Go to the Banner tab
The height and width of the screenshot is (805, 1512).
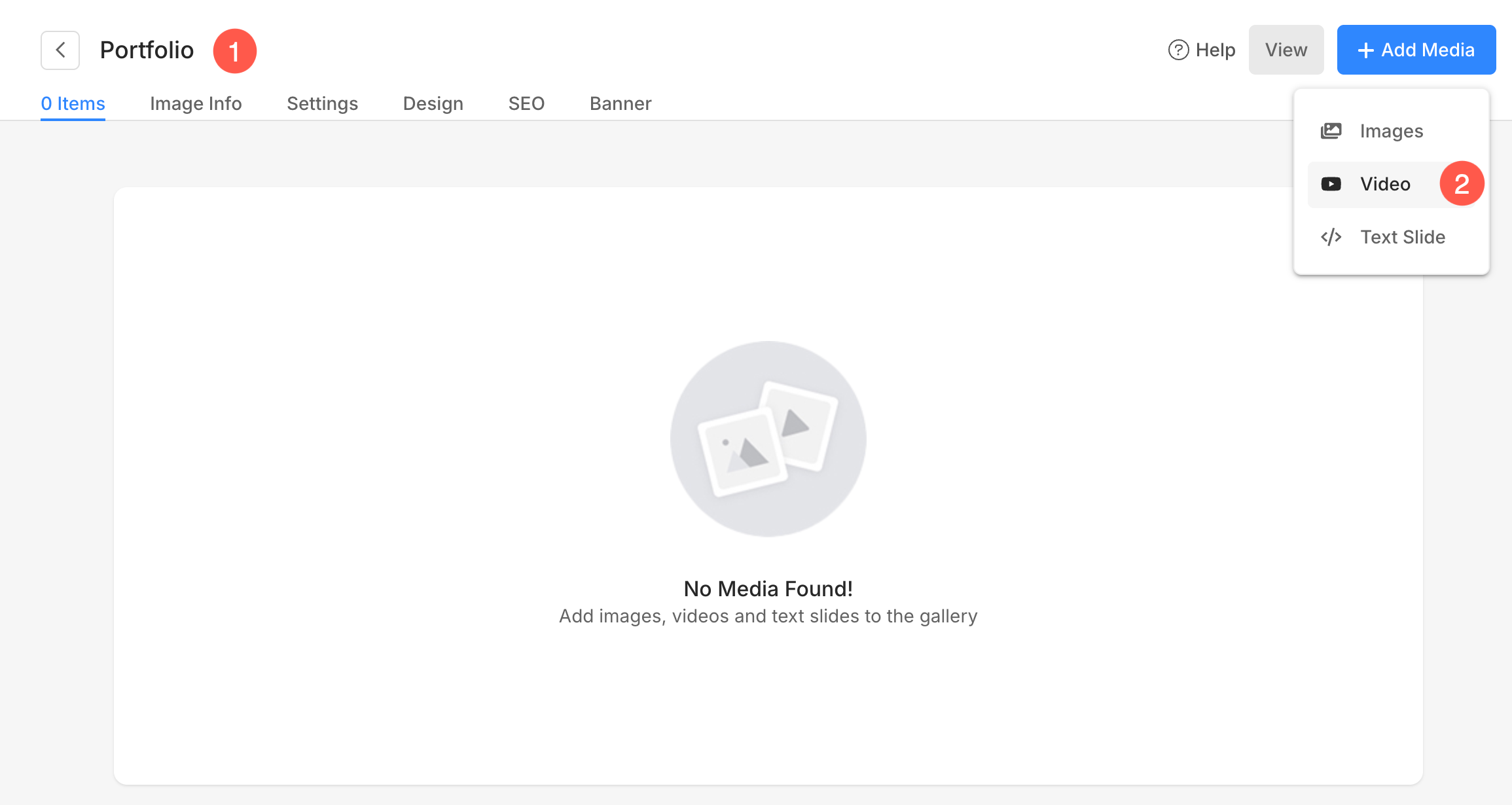621,103
